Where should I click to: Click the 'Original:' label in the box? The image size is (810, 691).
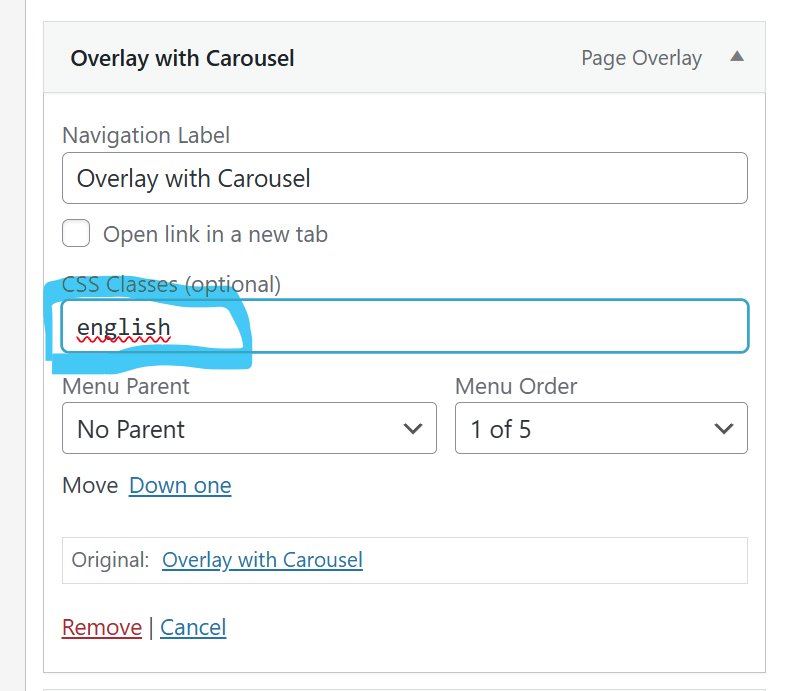click(x=111, y=560)
